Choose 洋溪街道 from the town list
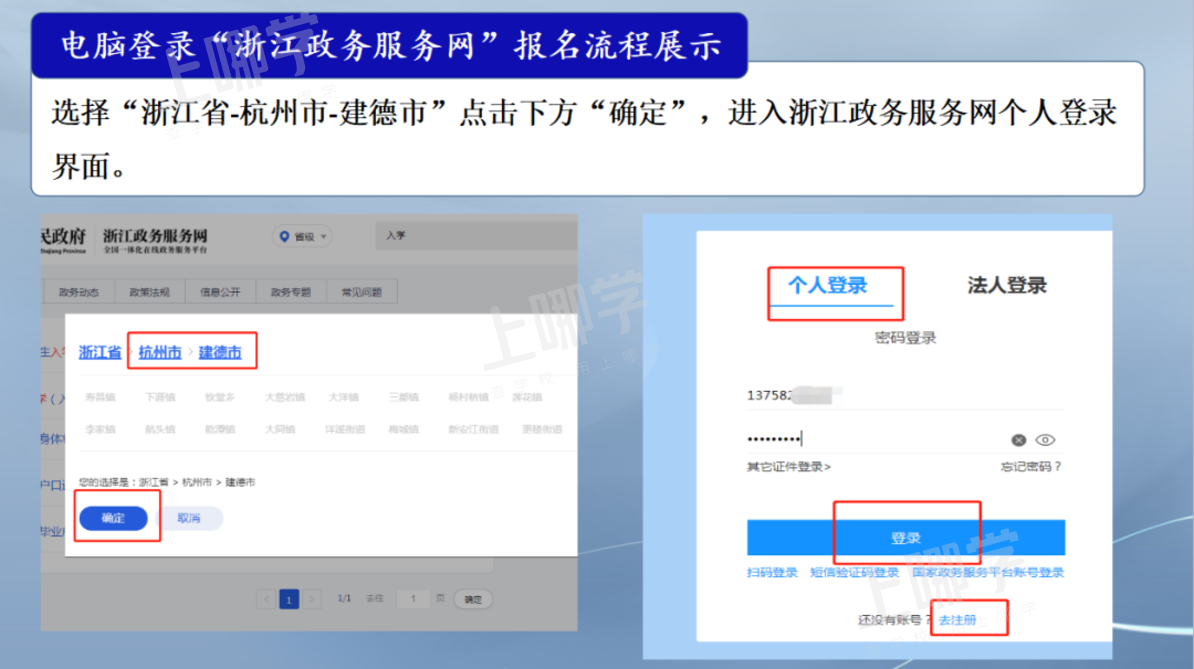 (x=345, y=429)
